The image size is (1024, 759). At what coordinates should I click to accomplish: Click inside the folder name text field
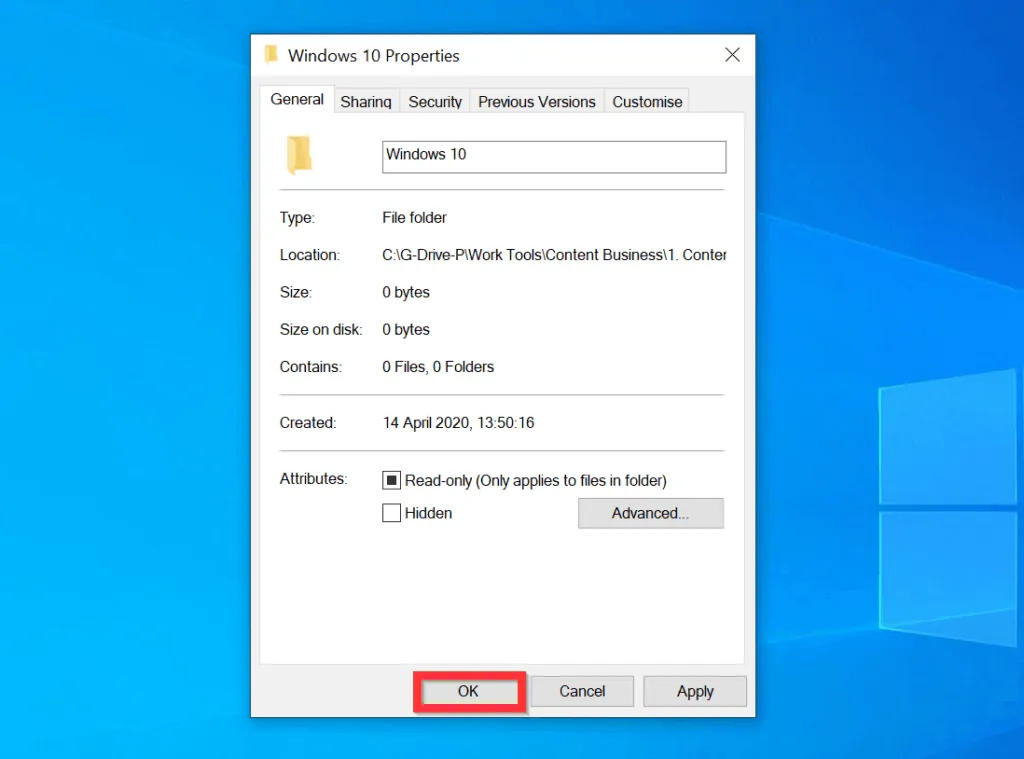[554, 156]
